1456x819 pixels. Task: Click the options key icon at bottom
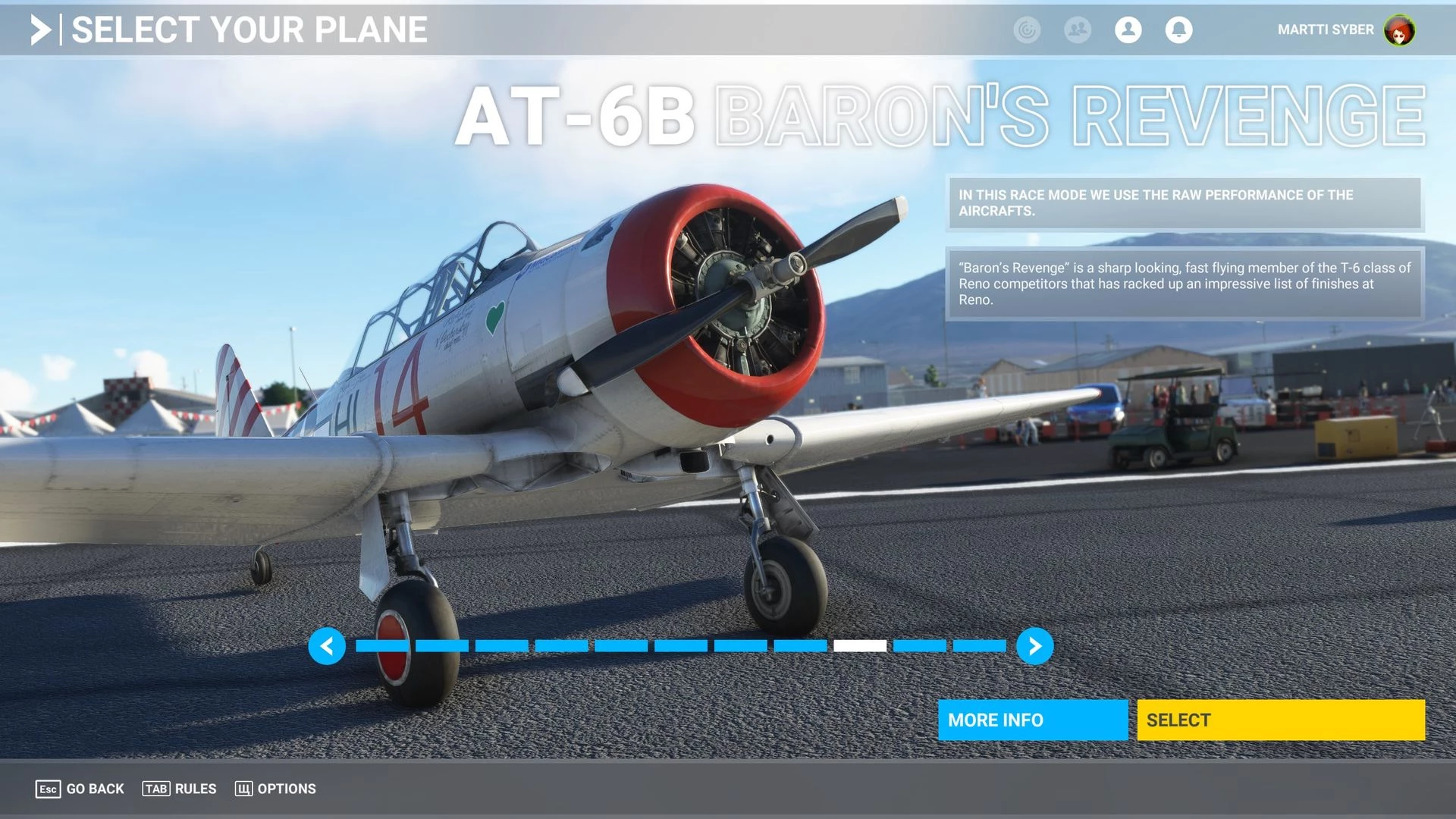point(243,789)
